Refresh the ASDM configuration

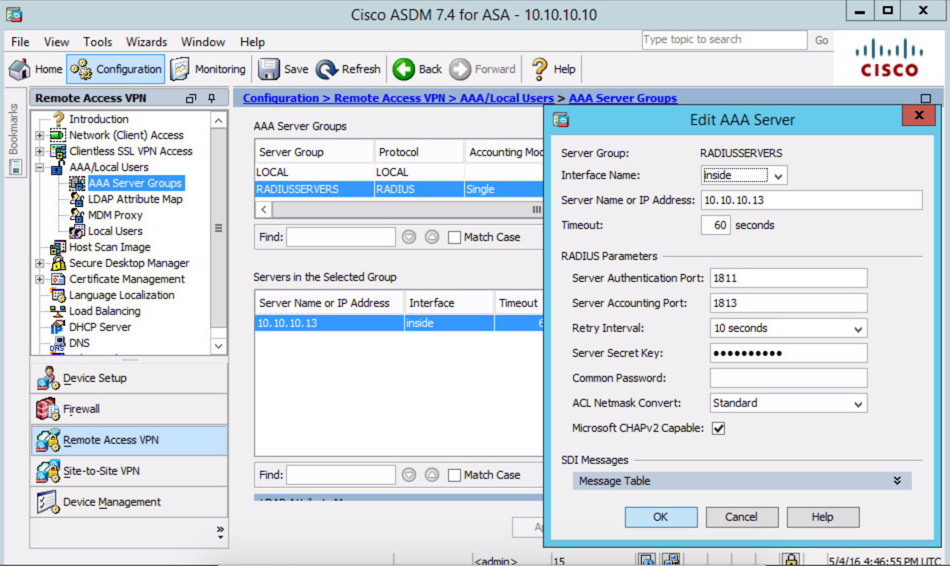coord(348,69)
